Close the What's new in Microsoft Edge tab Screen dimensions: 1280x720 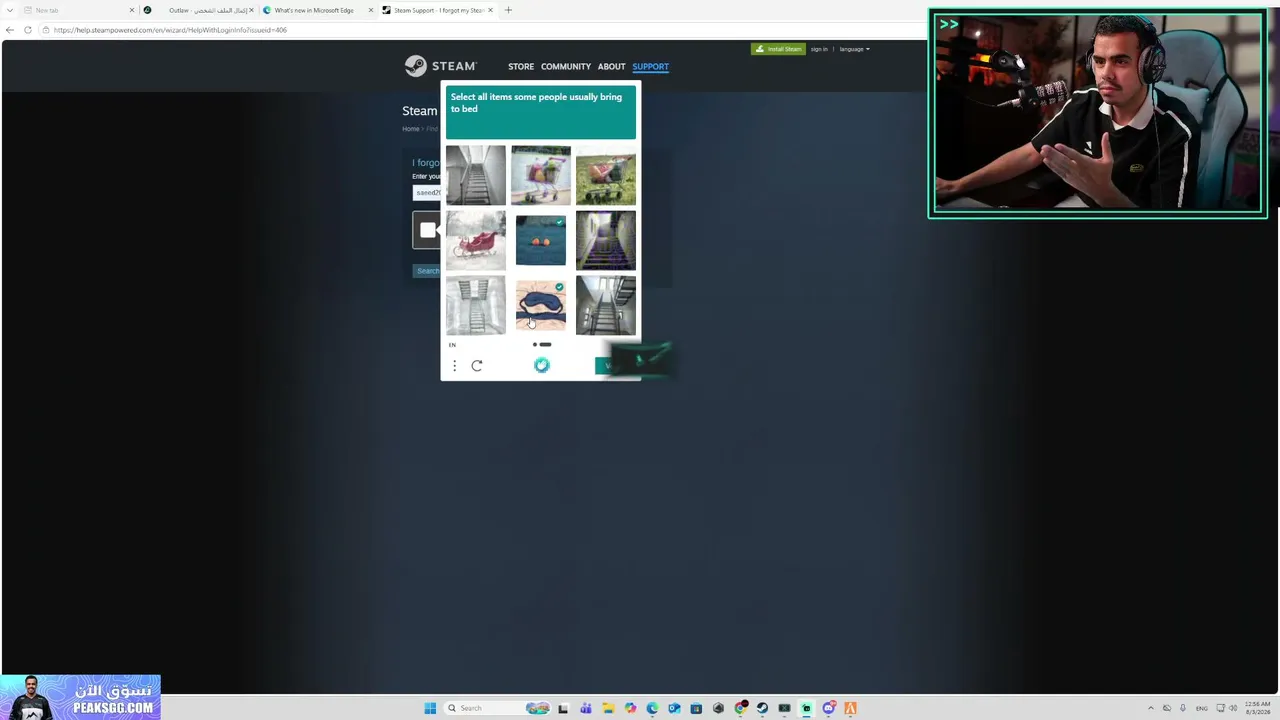pos(371,10)
